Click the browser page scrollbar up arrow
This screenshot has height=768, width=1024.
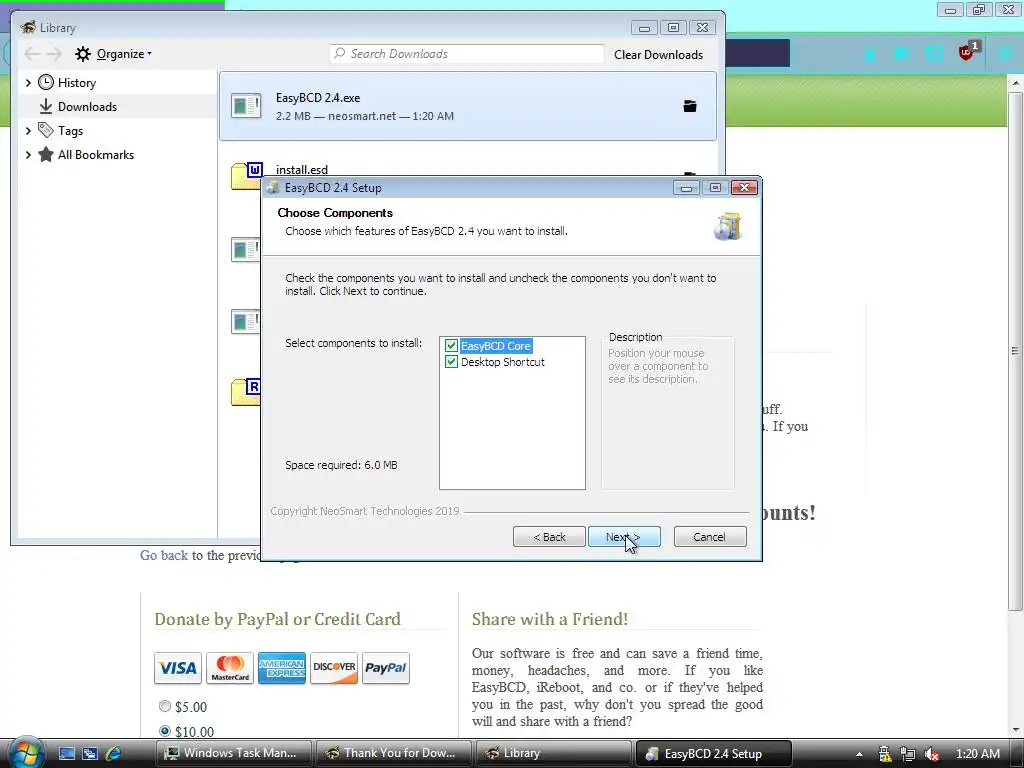point(1015,84)
